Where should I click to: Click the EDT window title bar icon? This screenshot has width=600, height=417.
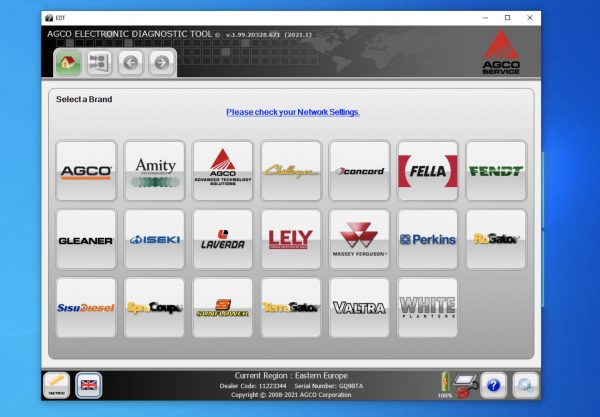[49, 18]
